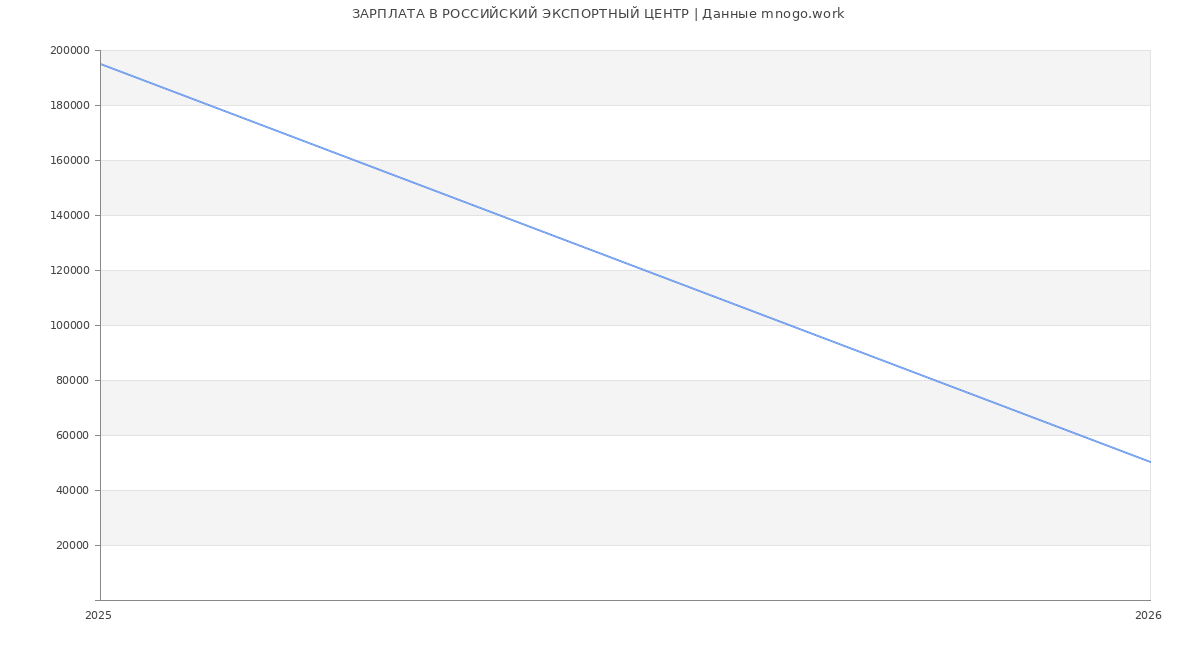Click the word "Данные" in the title
This screenshot has height=650, width=1200.
coord(729,14)
